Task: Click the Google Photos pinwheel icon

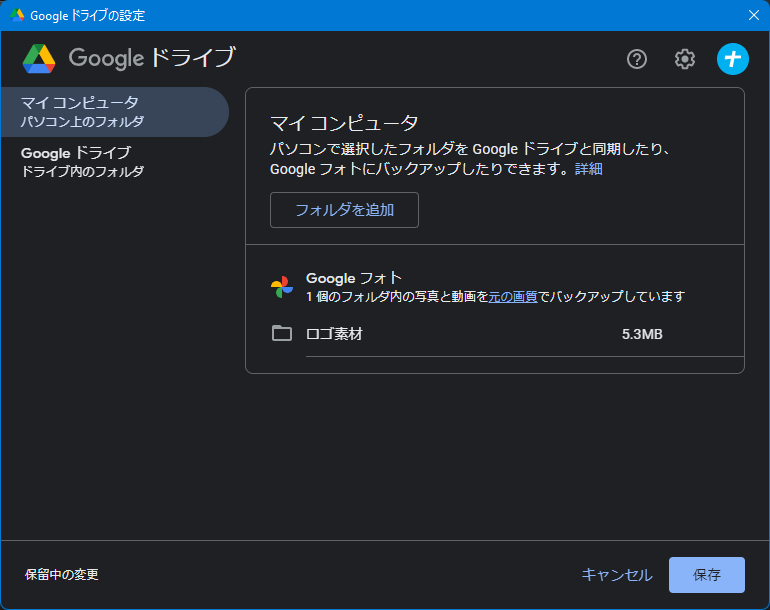Action: 282,287
